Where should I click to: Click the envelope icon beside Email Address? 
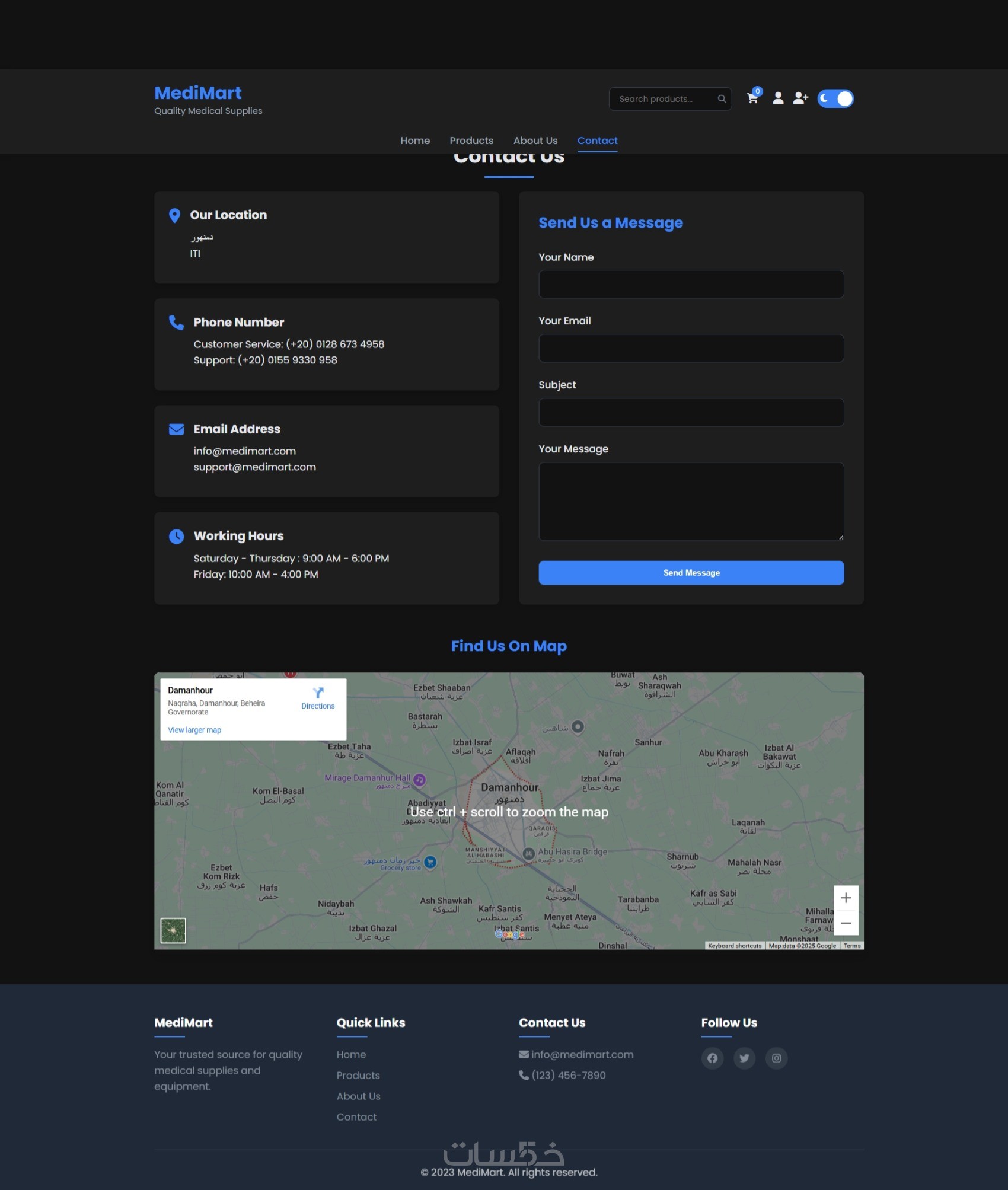[176, 429]
